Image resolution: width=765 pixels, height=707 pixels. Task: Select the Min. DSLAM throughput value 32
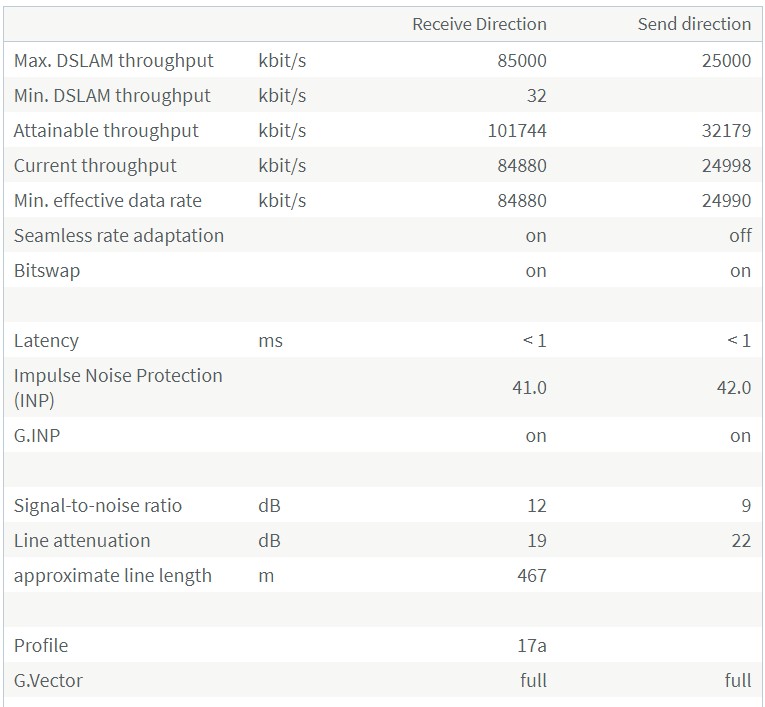[536, 96]
